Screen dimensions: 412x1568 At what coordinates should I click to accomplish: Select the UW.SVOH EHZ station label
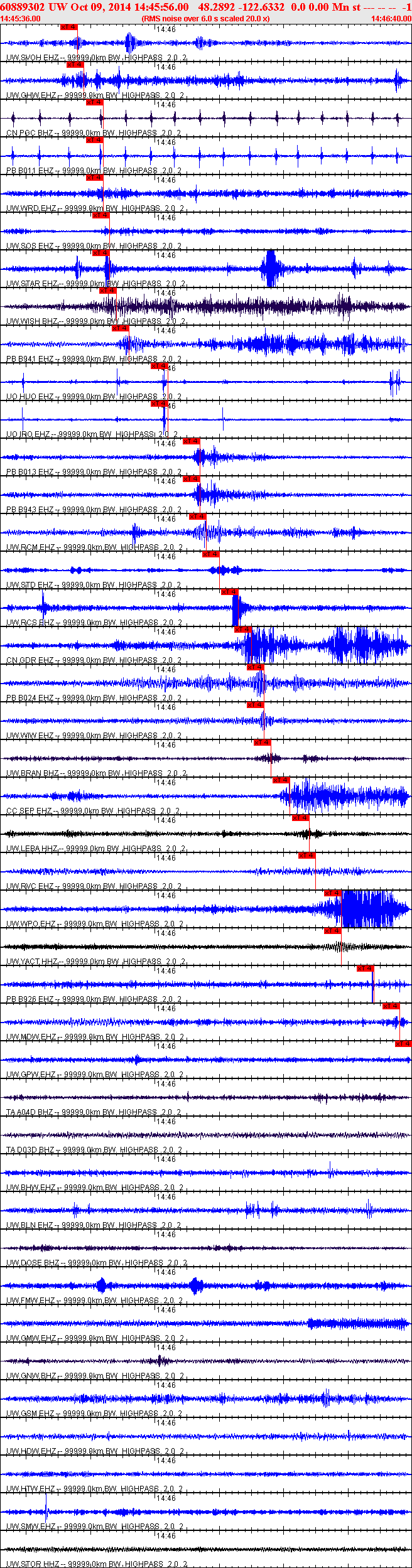click(31, 58)
